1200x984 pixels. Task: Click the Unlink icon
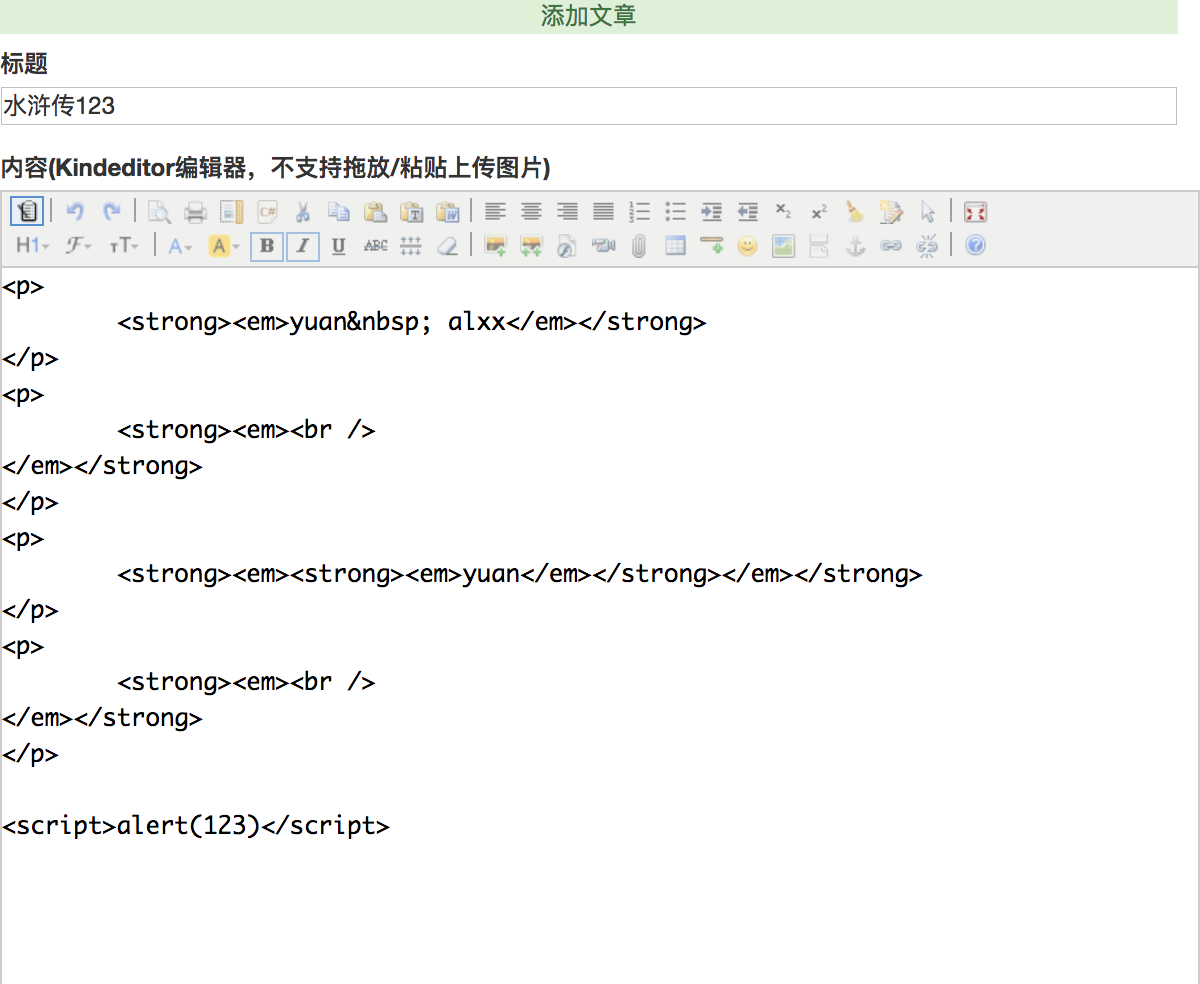point(927,245)
